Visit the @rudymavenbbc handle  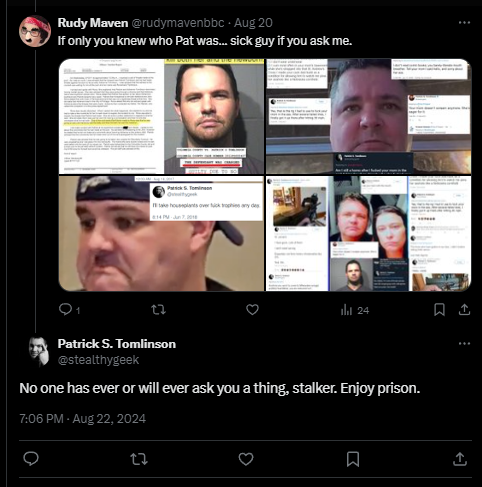(178, 23)
